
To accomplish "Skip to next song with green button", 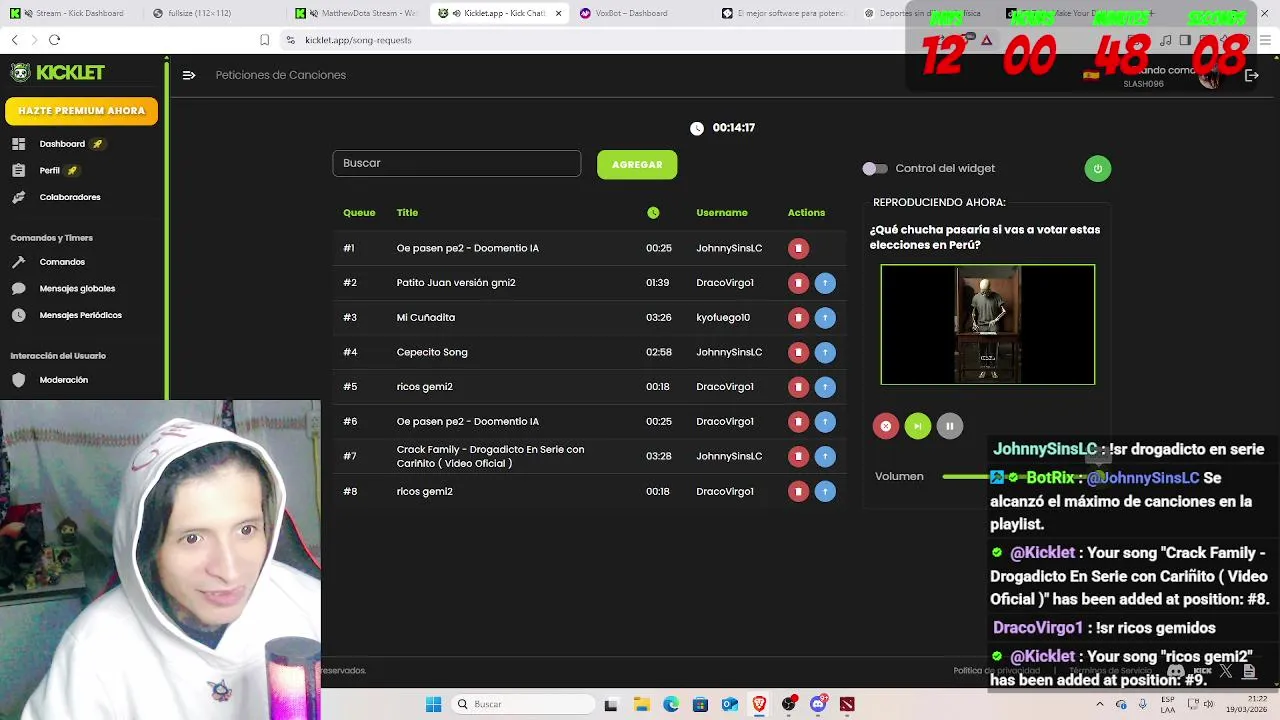I will click(917, 426).
